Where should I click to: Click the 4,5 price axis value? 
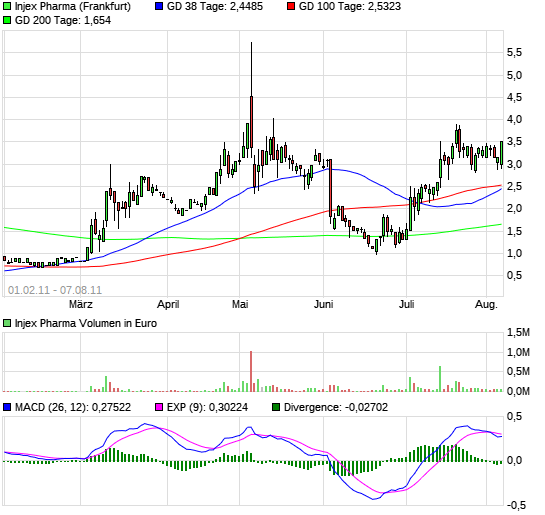[514, 97]
